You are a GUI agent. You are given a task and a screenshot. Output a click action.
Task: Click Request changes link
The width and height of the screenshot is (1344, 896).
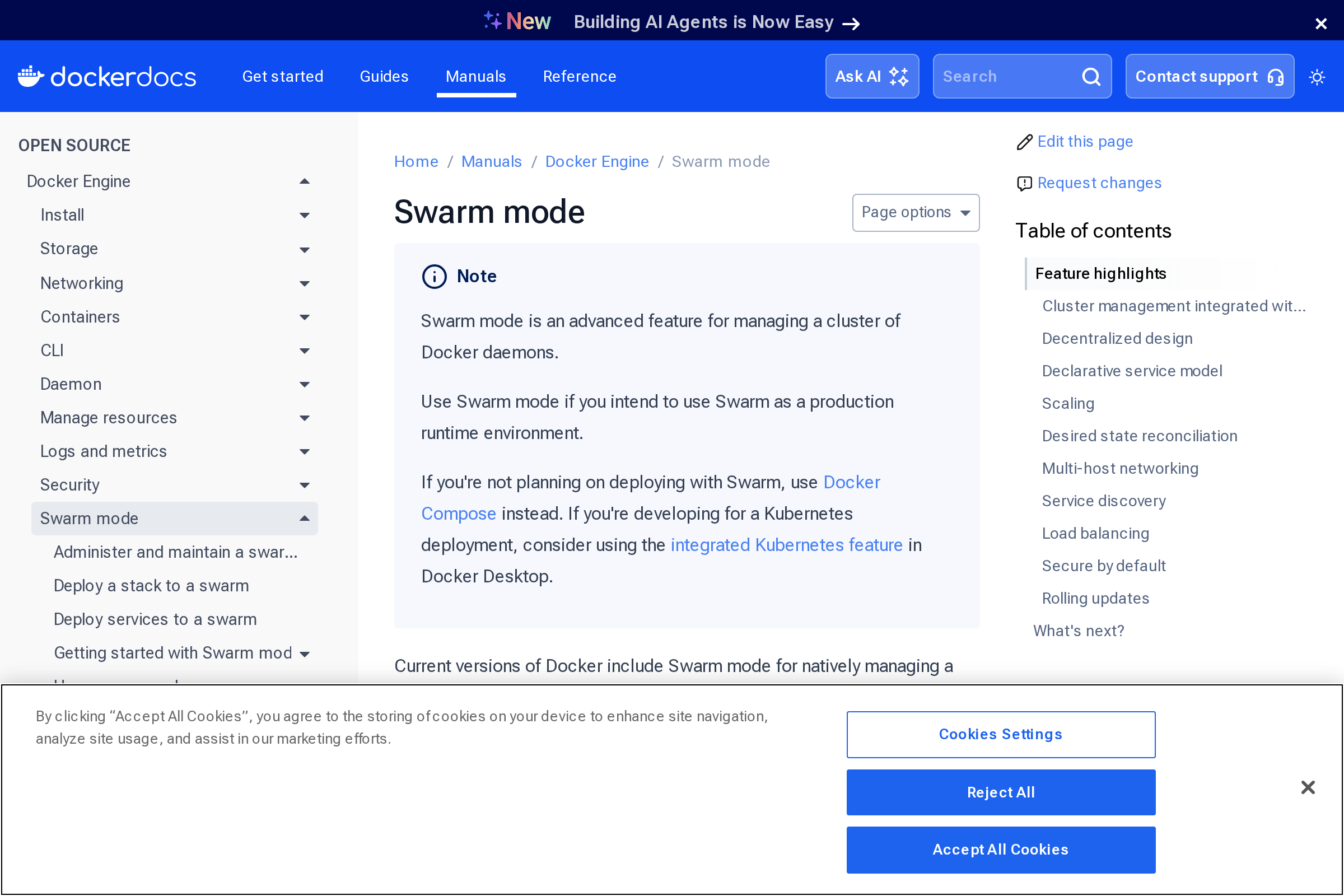pos(1099,184)
